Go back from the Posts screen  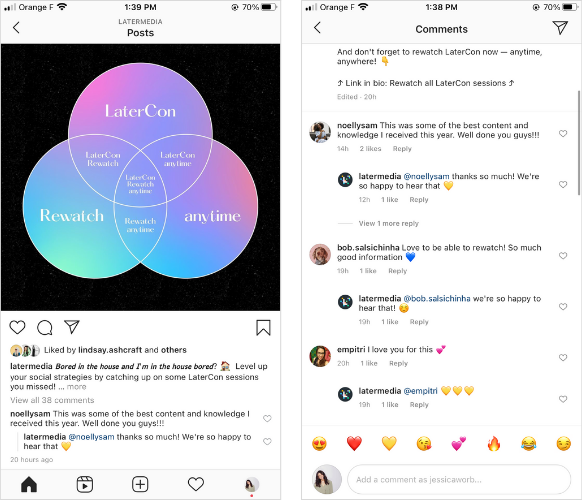(x=16, y=27)
